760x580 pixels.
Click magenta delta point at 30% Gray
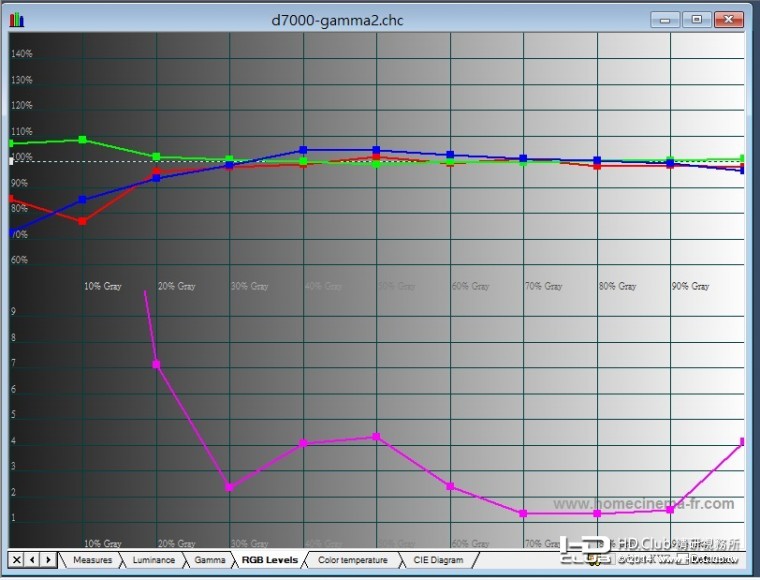(230, 487)
